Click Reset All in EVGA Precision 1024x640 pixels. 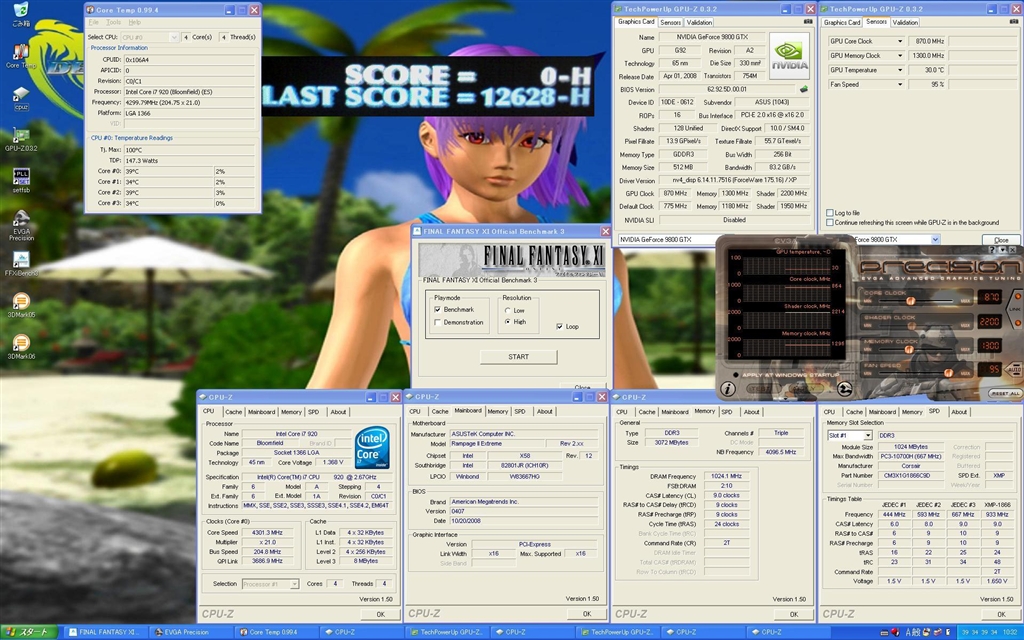click(1005, 393)
